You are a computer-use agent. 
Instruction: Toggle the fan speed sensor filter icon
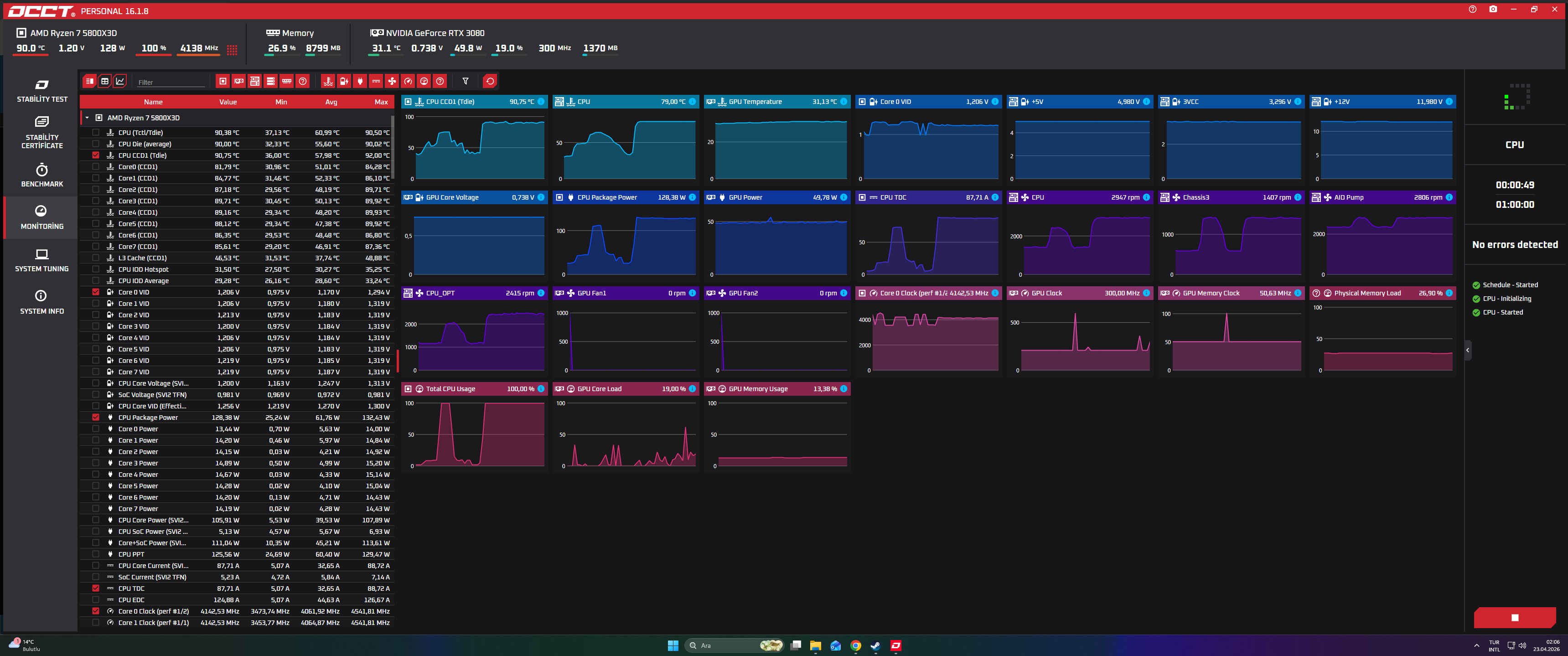pyautogui.click(x=392, y=81)
